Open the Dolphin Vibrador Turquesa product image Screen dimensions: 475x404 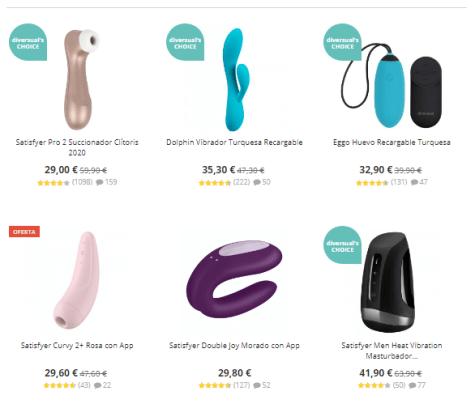click(x=236, y=79)
